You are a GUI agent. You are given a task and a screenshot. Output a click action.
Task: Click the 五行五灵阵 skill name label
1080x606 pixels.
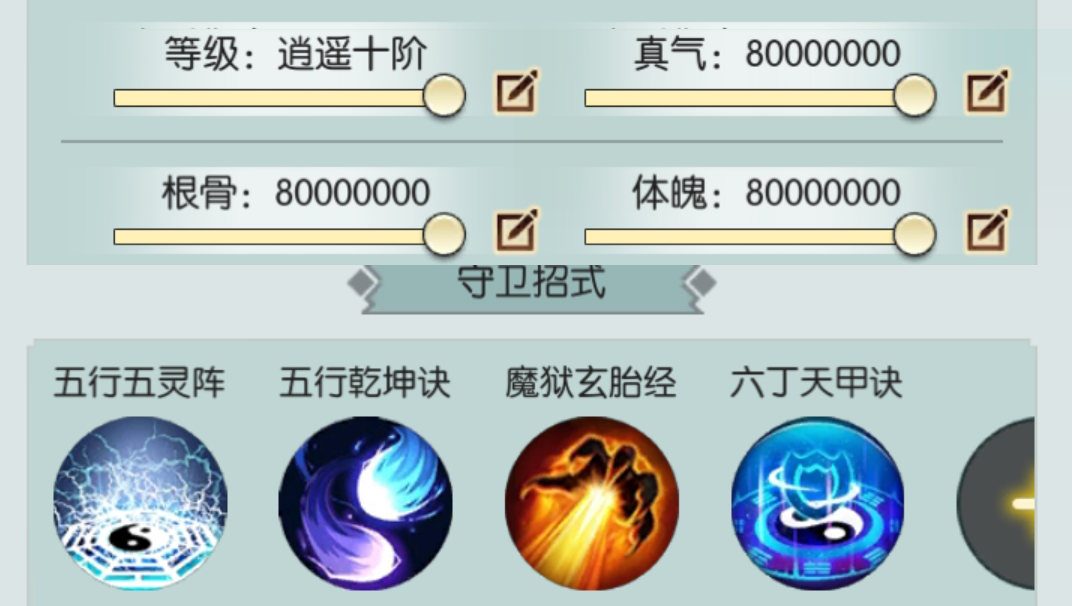(x=140, y=383)
